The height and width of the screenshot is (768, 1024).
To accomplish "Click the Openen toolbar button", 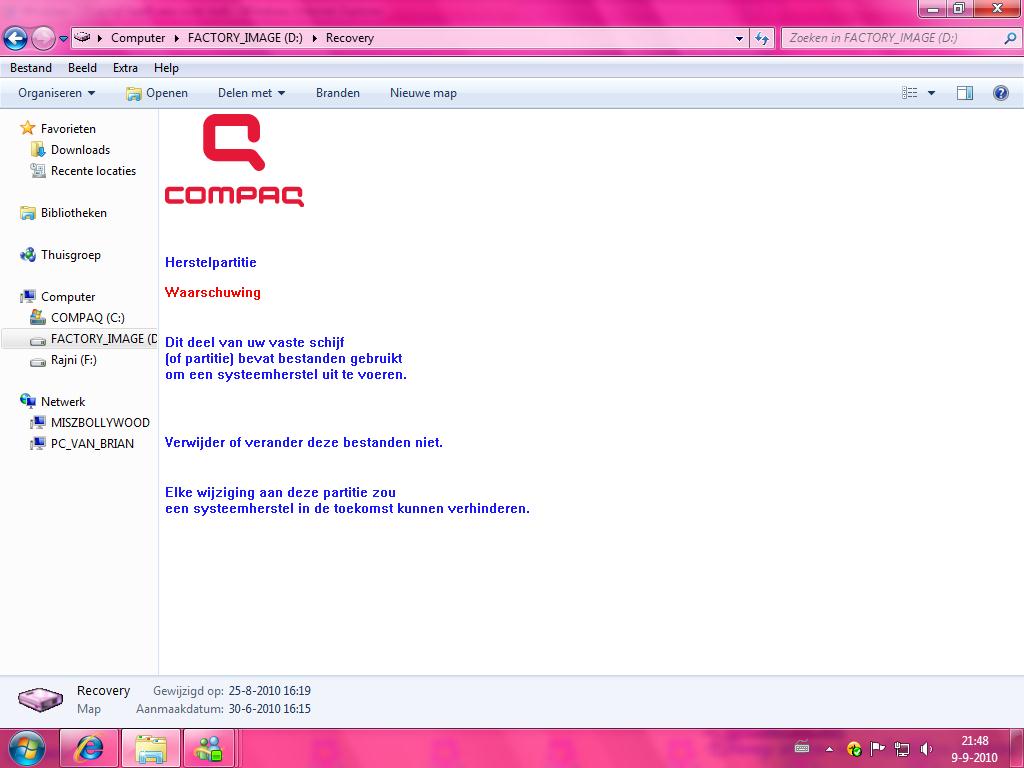I will pyautogui.click(x=157, y=93).
